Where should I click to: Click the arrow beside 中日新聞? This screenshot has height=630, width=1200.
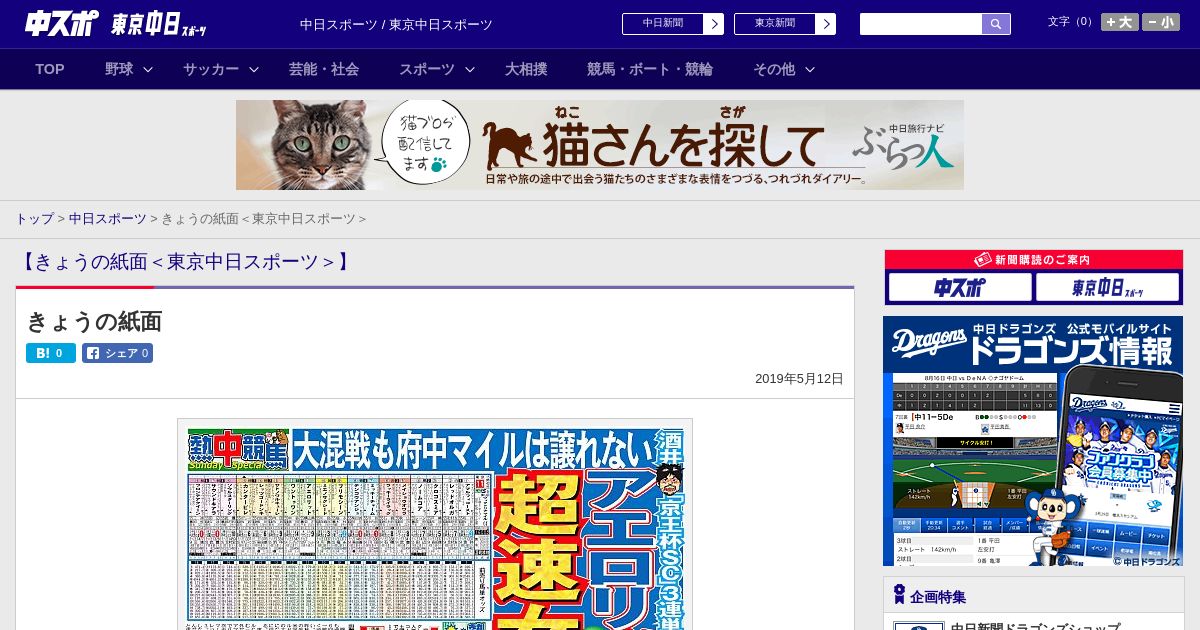pos(714,24)
